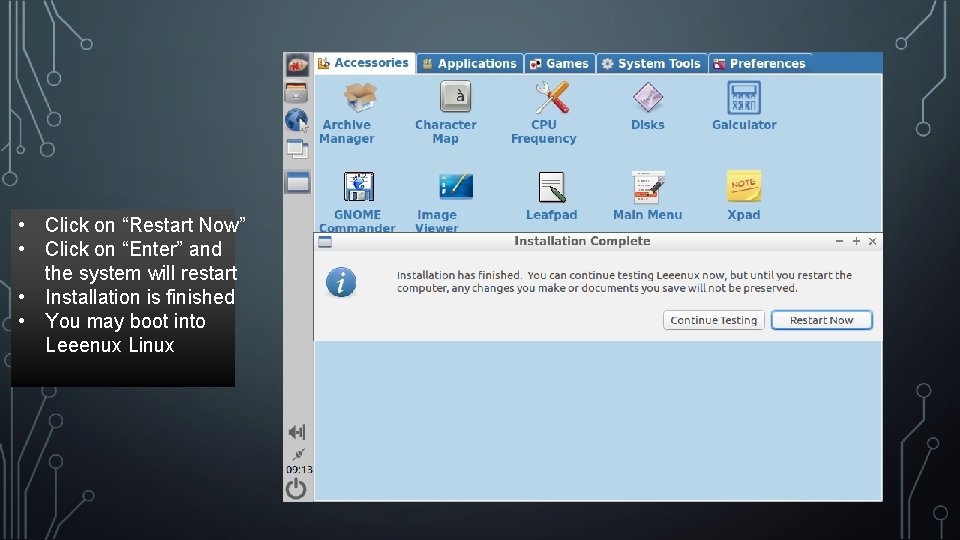
Task: Launch Image Viewer
Action: (x=448, y=201)
